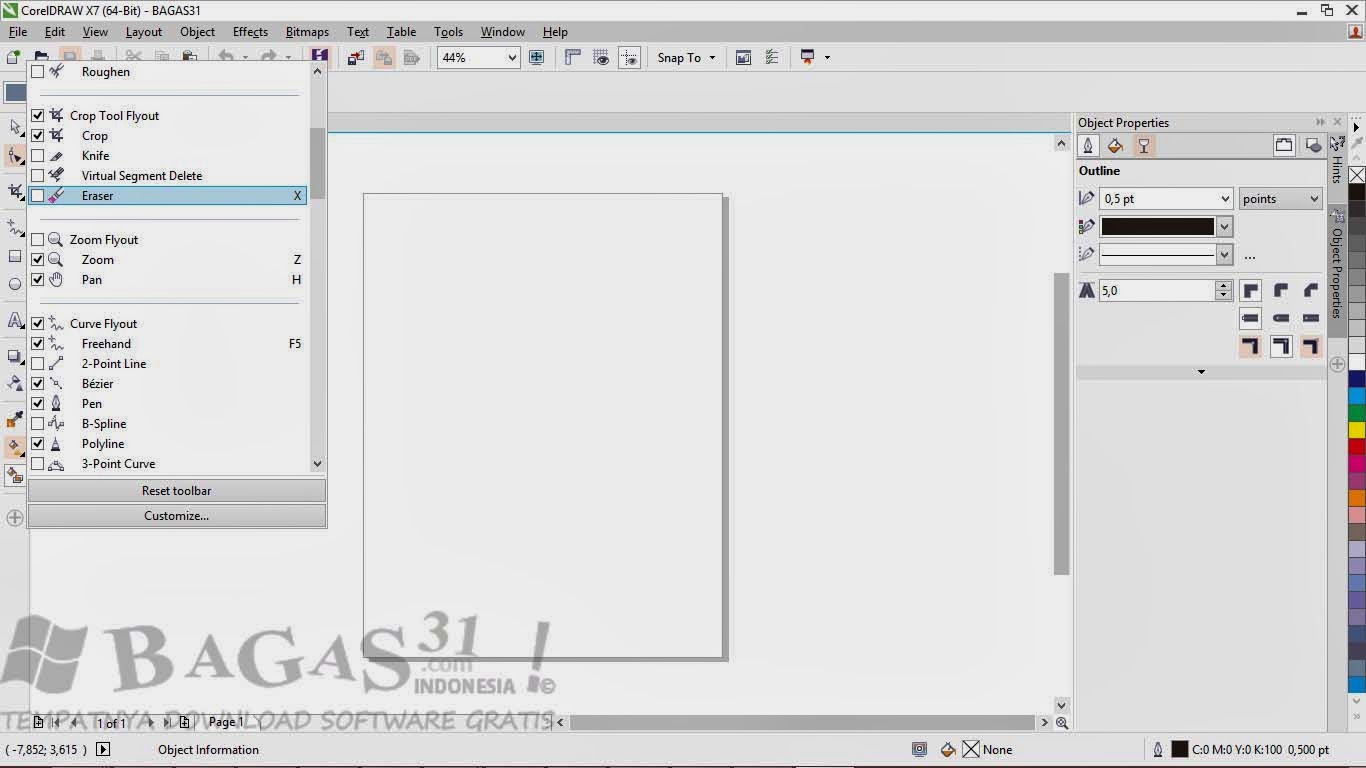The width and height of the screenshot is (1366, 768).
Task: Click the Import icon in standard toolbar
Action: click(x=355, y=57)
